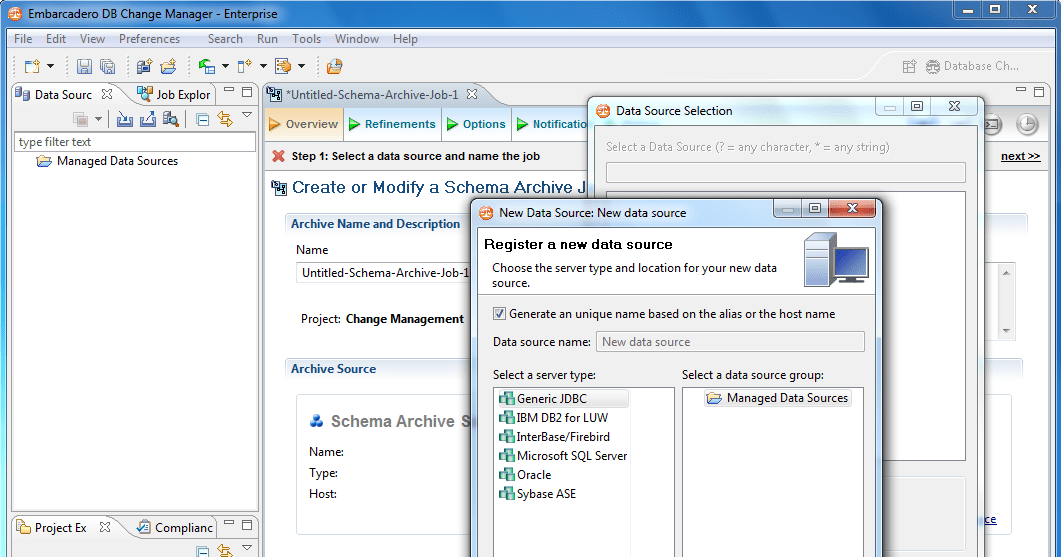Maximize the editor area
Screen dimensions: 1061x557
[x=1039, y=91]
